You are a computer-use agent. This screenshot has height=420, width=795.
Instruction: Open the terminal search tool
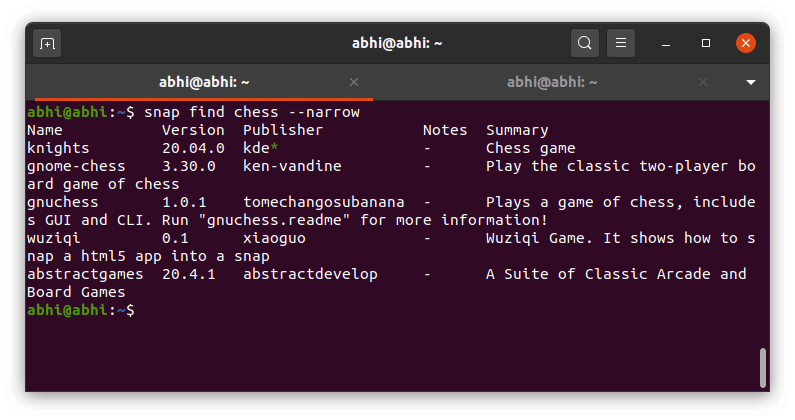point(585,43)
